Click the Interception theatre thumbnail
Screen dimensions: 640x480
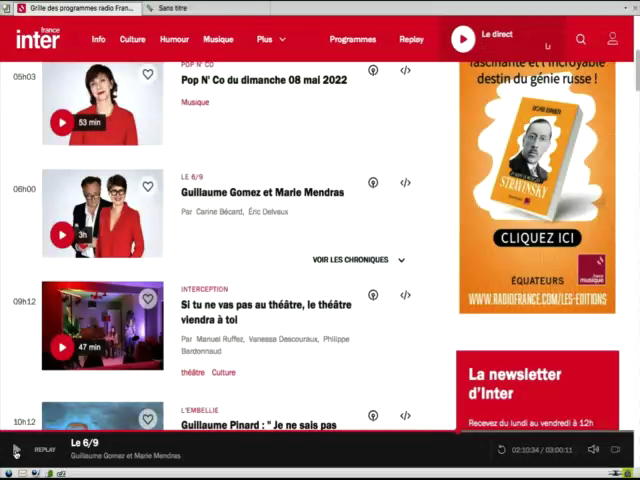pos(103,326)
